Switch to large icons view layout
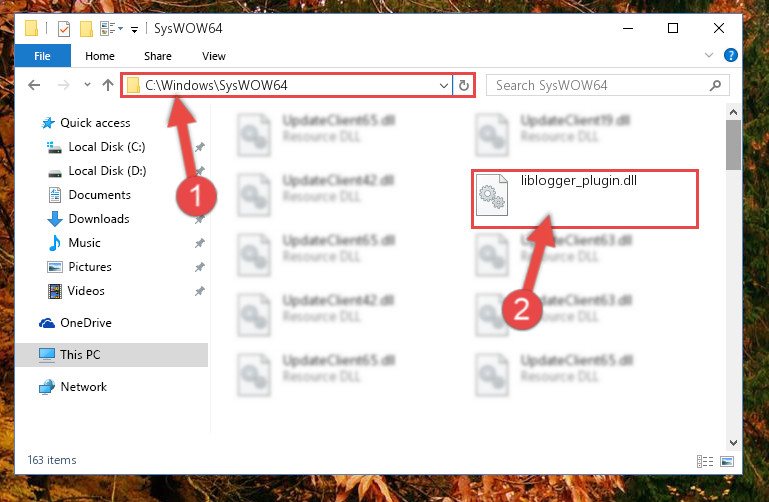The image size is (769, 502). click(727, 461)
